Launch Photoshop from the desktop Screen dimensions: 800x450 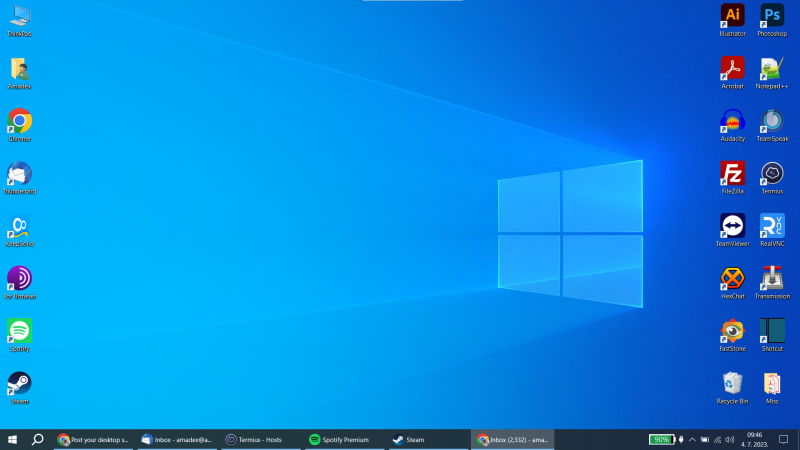(772, 15)
